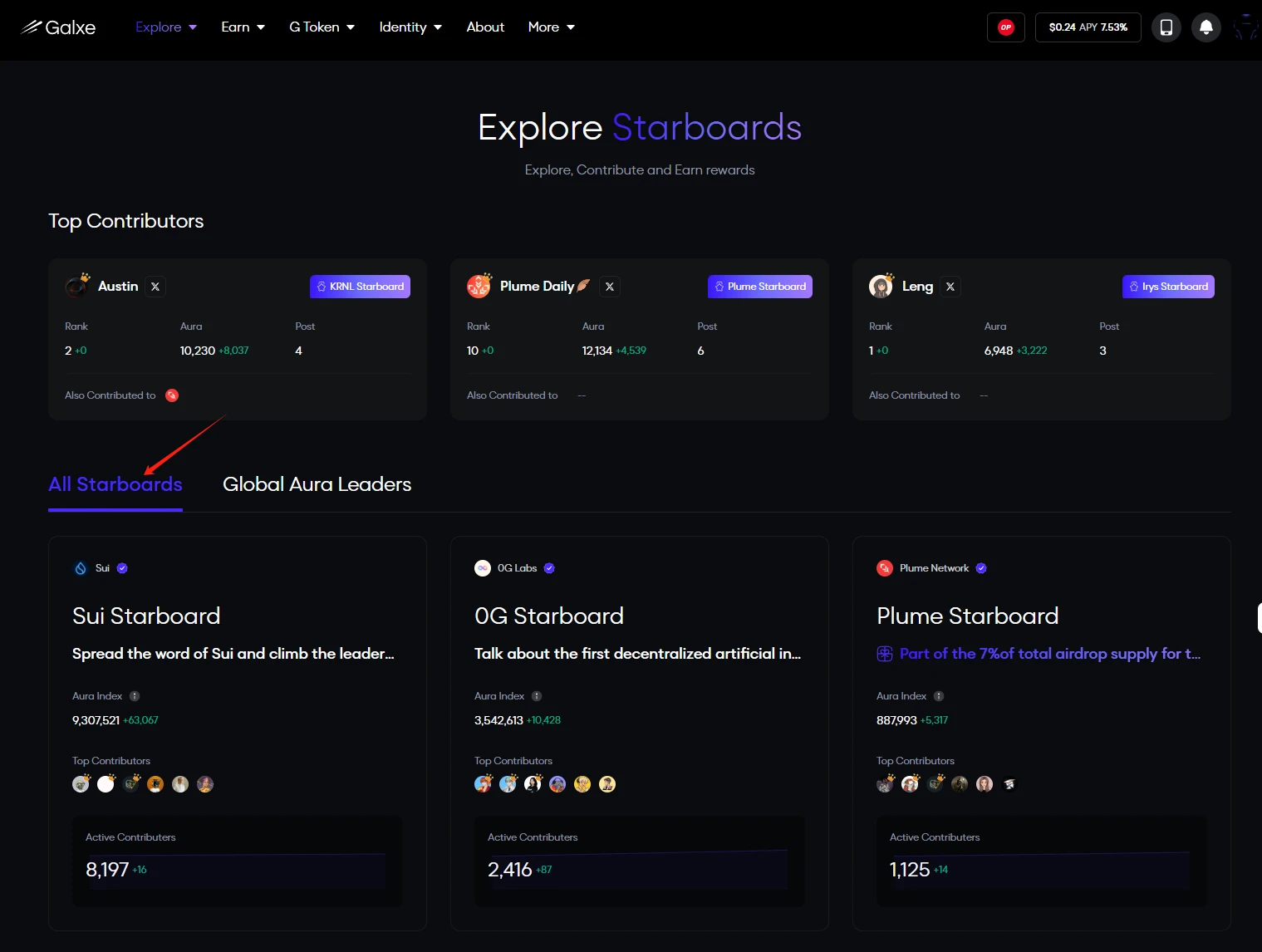The width and height of the screenshot is (1262, 952).
Task: Expand the Identity dropdown menu
Action: (x=410, y=27)
